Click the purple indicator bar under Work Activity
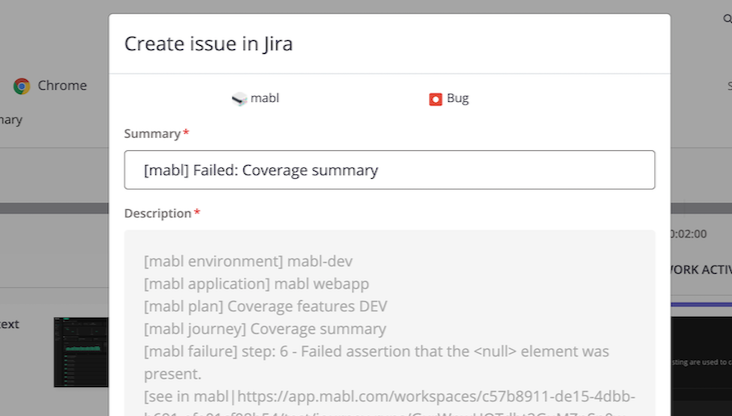The image size is (732, 416). 700,303
